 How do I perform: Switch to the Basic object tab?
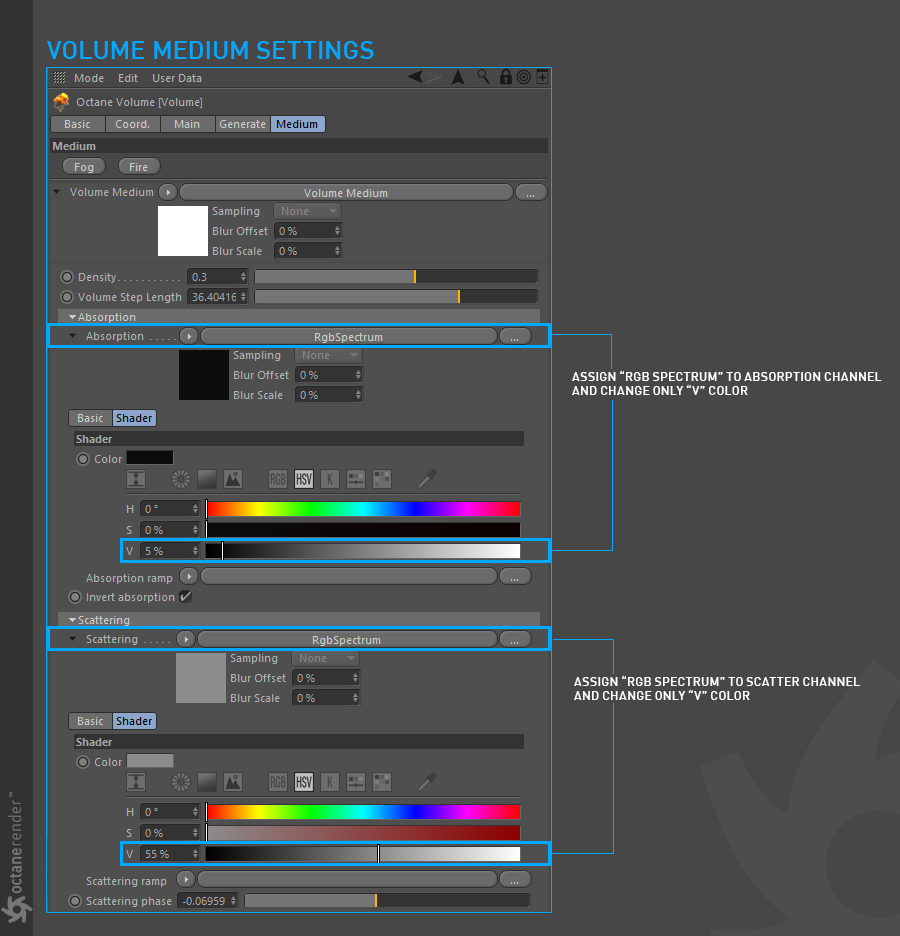click(78, 124)
